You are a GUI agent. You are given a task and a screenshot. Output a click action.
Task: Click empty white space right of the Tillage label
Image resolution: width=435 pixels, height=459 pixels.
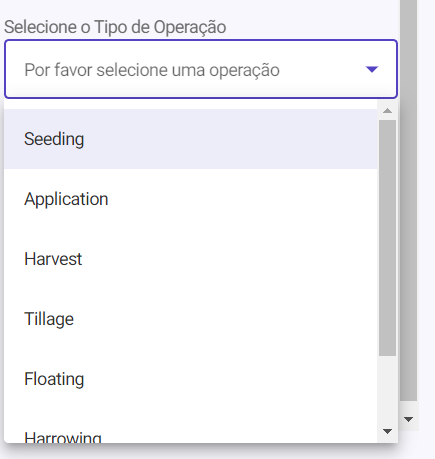coord(225,319)
